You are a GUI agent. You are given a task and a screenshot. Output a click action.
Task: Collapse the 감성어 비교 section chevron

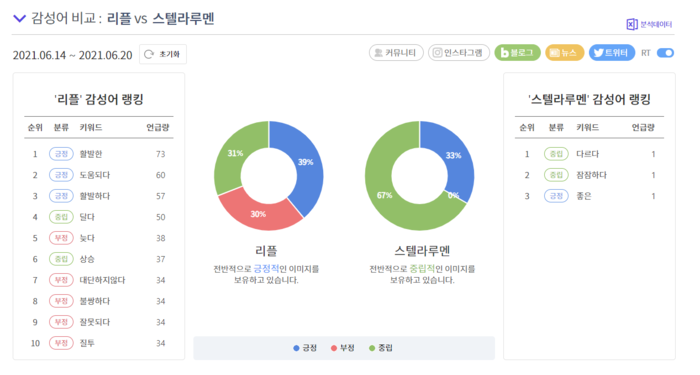(20, 18)
